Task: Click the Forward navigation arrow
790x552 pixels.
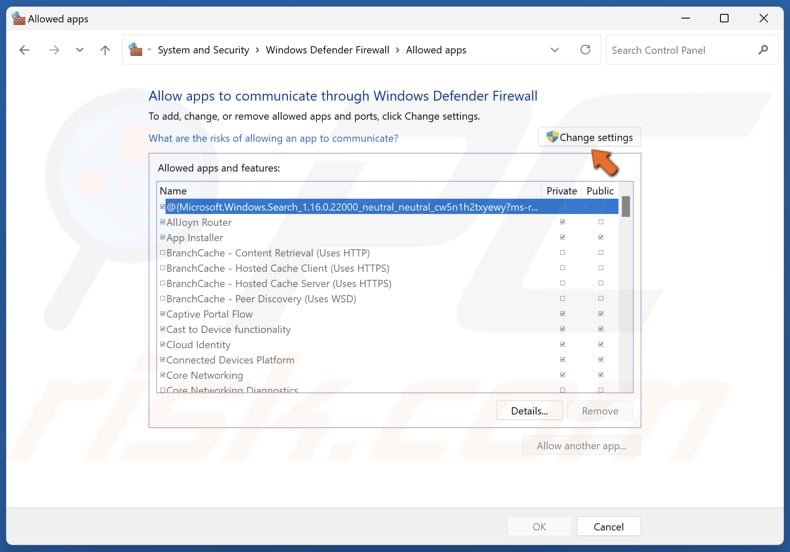Action: click(x=53, y=50)
